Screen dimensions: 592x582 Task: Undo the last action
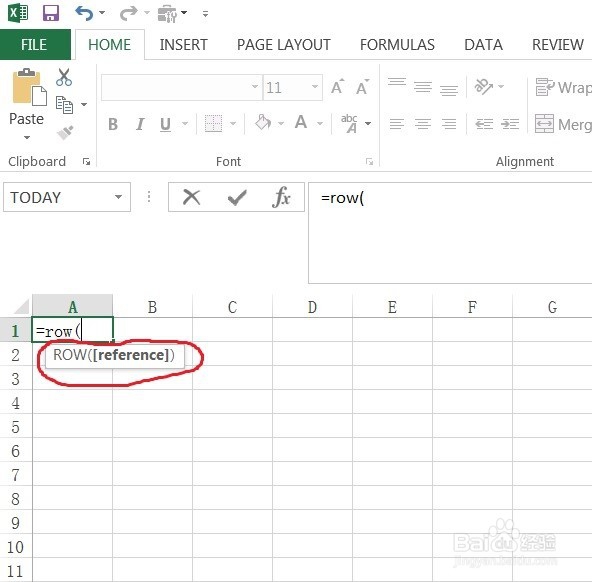(x=84, y=13)
